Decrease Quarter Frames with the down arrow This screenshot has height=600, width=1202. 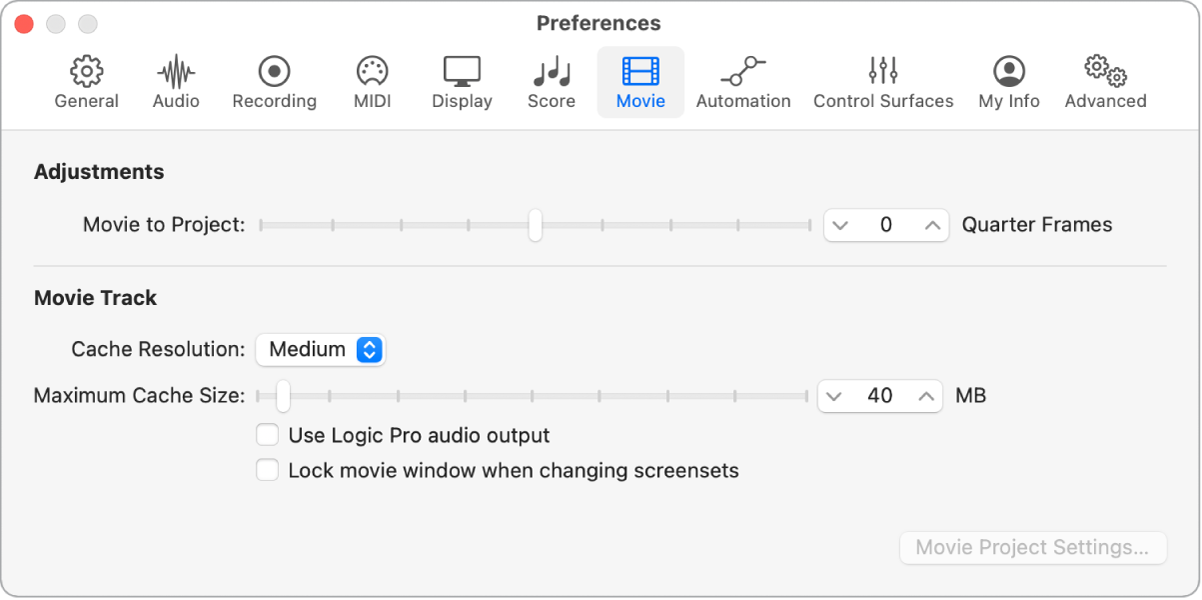[x=840, y=225]
